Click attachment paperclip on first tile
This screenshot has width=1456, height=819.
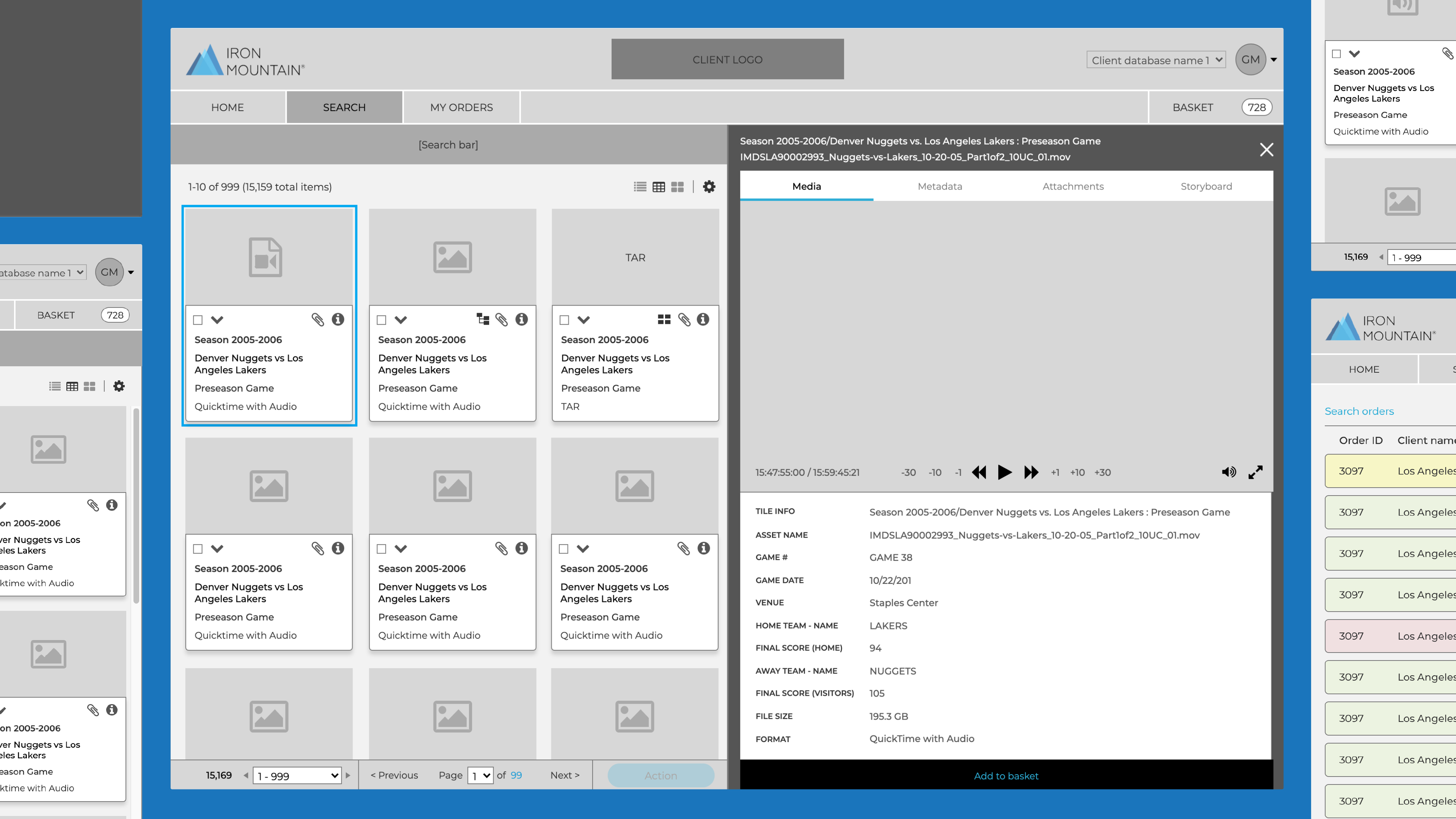click(x=318, y=319)
